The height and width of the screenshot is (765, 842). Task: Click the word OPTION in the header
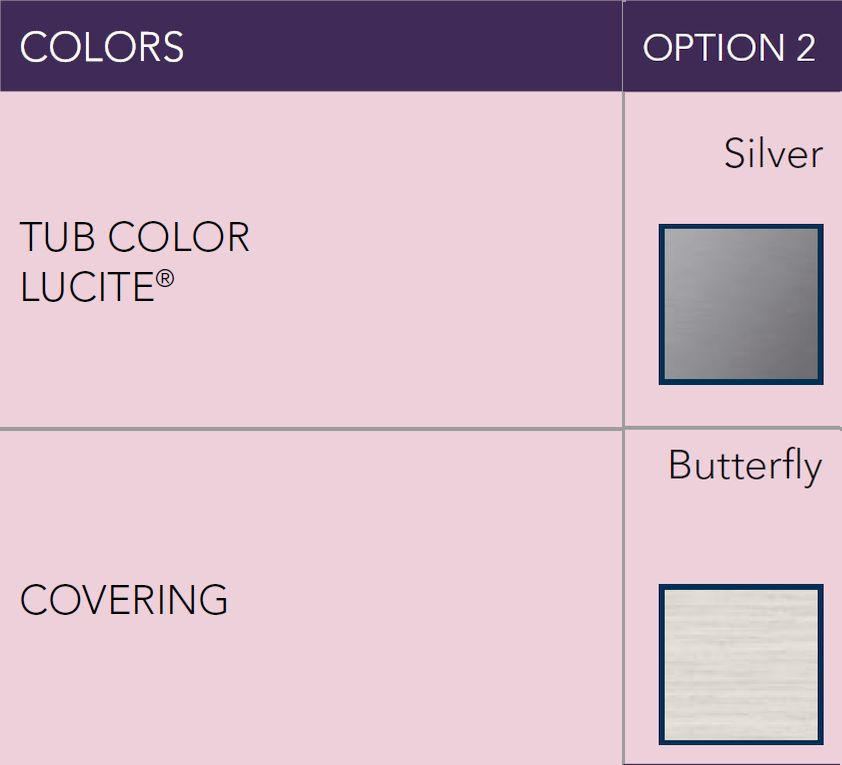click(714, 47)
